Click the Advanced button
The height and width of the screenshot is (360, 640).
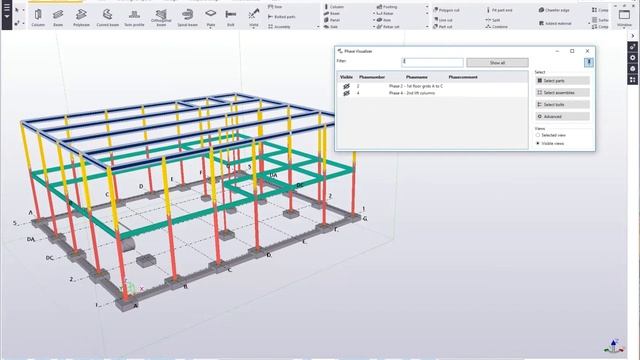tap(562, 116)
